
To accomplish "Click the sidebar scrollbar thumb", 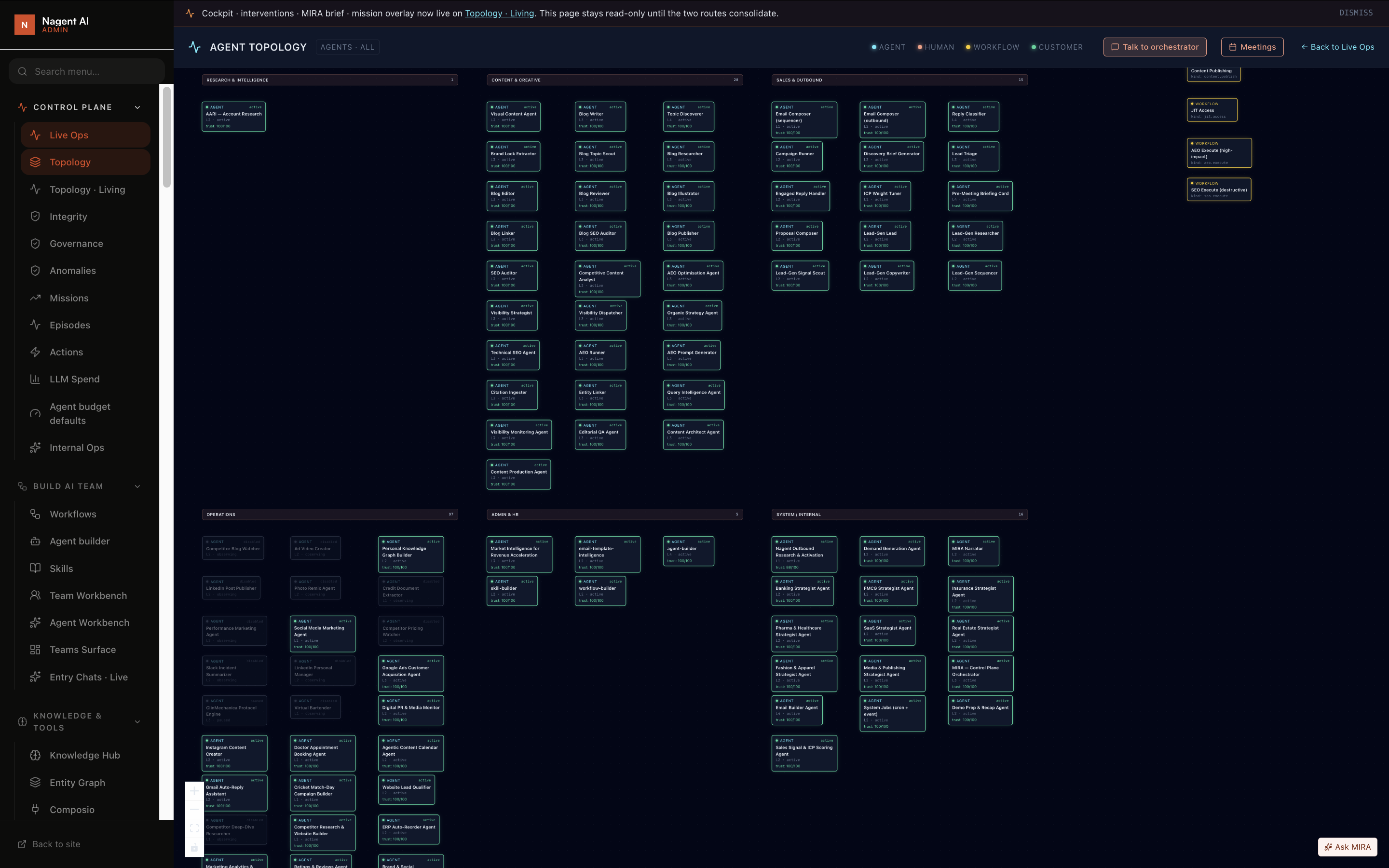I will [x=166, y=136].
